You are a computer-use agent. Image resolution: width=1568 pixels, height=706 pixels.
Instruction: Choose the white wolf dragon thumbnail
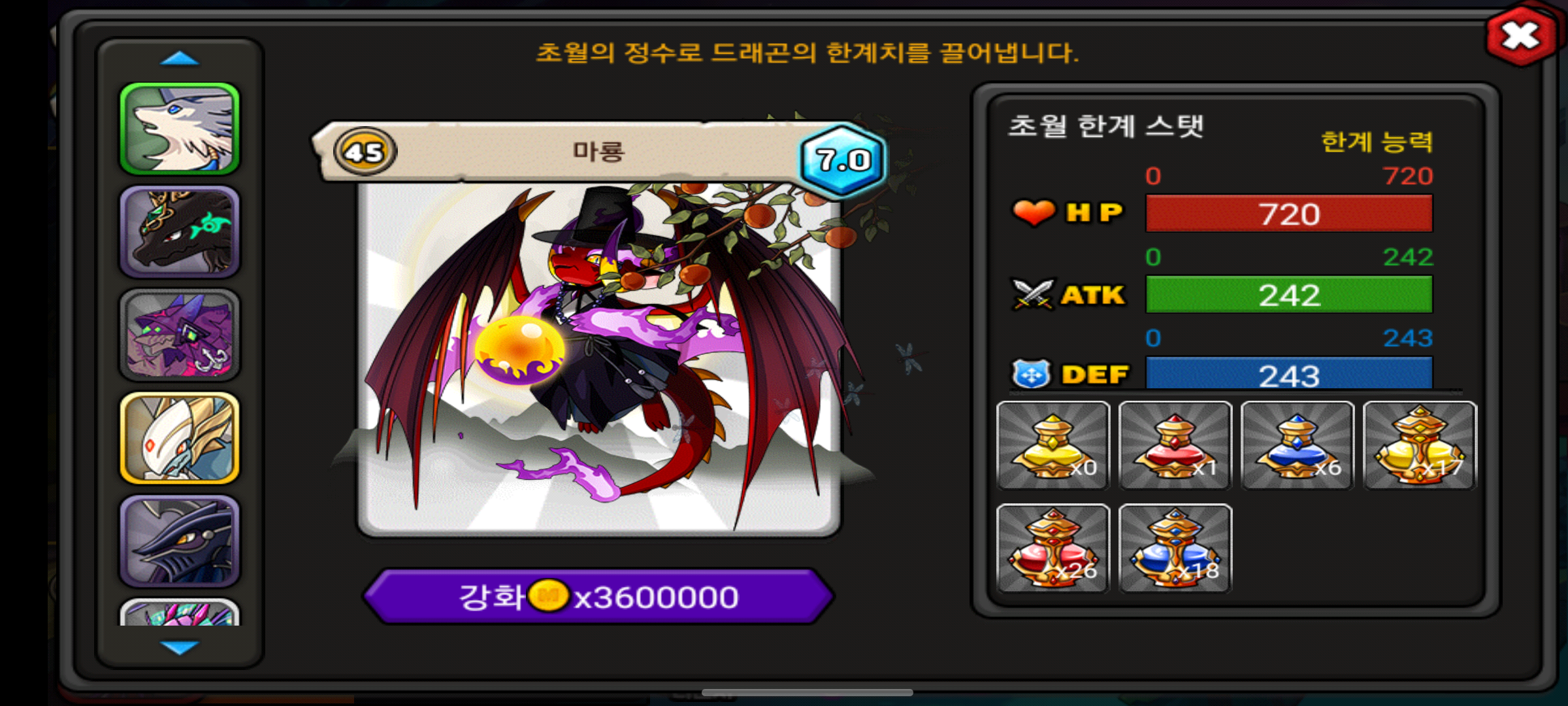tap(180, 129)
